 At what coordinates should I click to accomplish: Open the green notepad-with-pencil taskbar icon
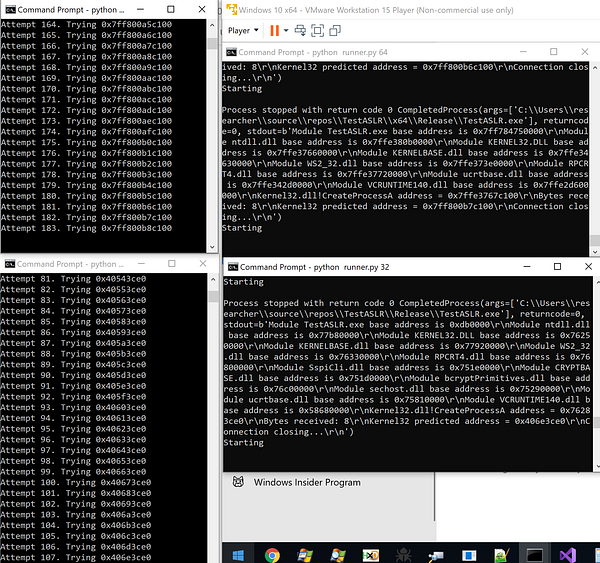tap(502, 555)
